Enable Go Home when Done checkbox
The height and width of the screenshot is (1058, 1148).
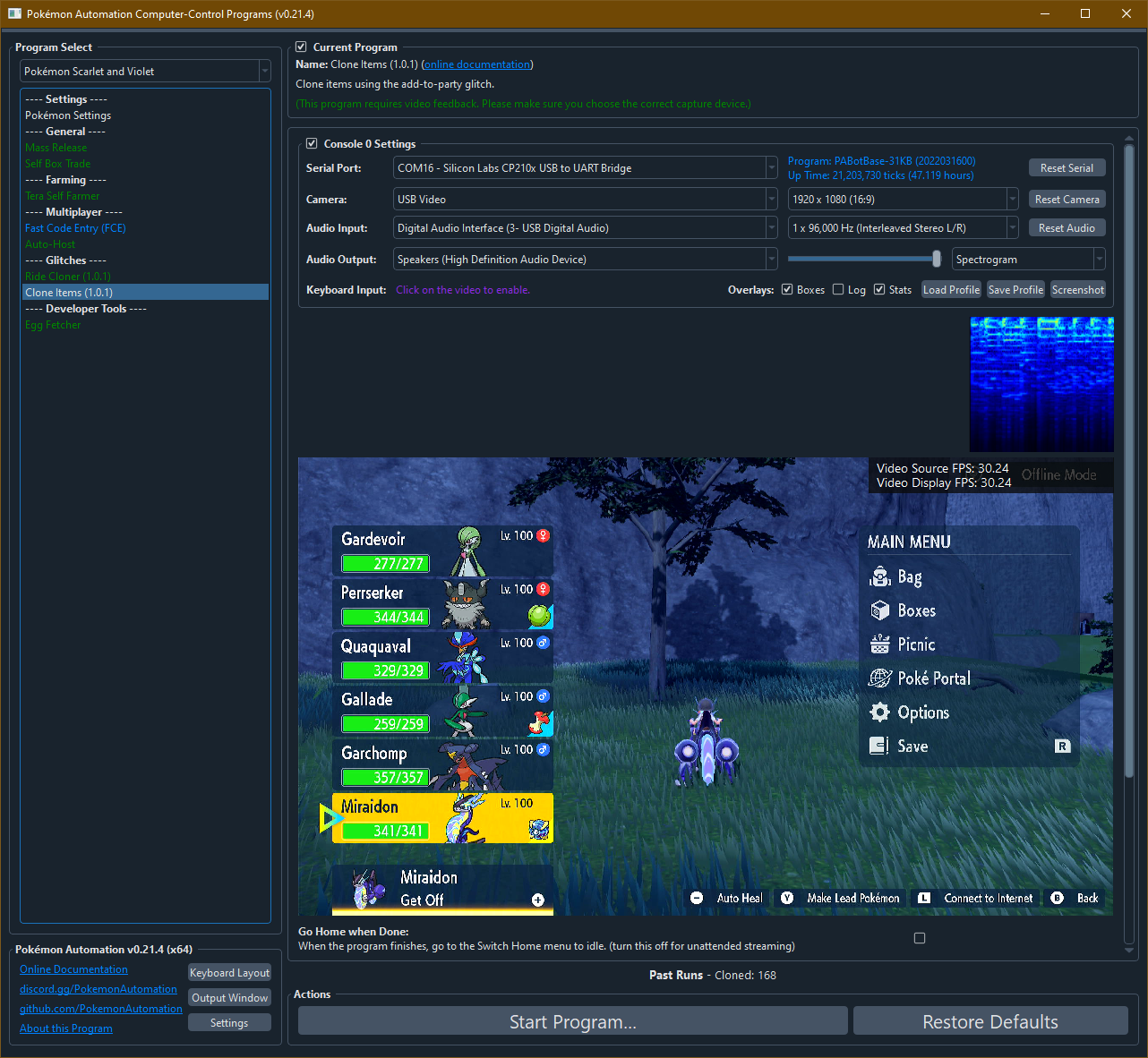tap(920, 938)
